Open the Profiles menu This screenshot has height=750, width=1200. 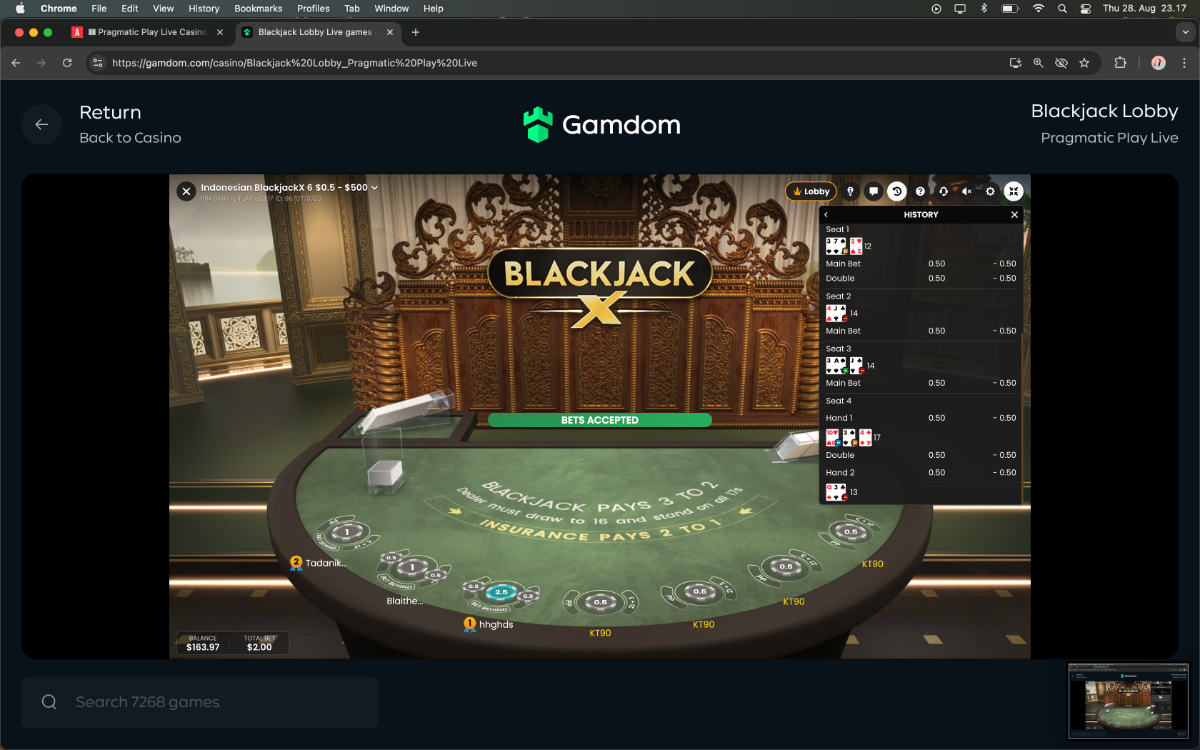coord(313,8)
